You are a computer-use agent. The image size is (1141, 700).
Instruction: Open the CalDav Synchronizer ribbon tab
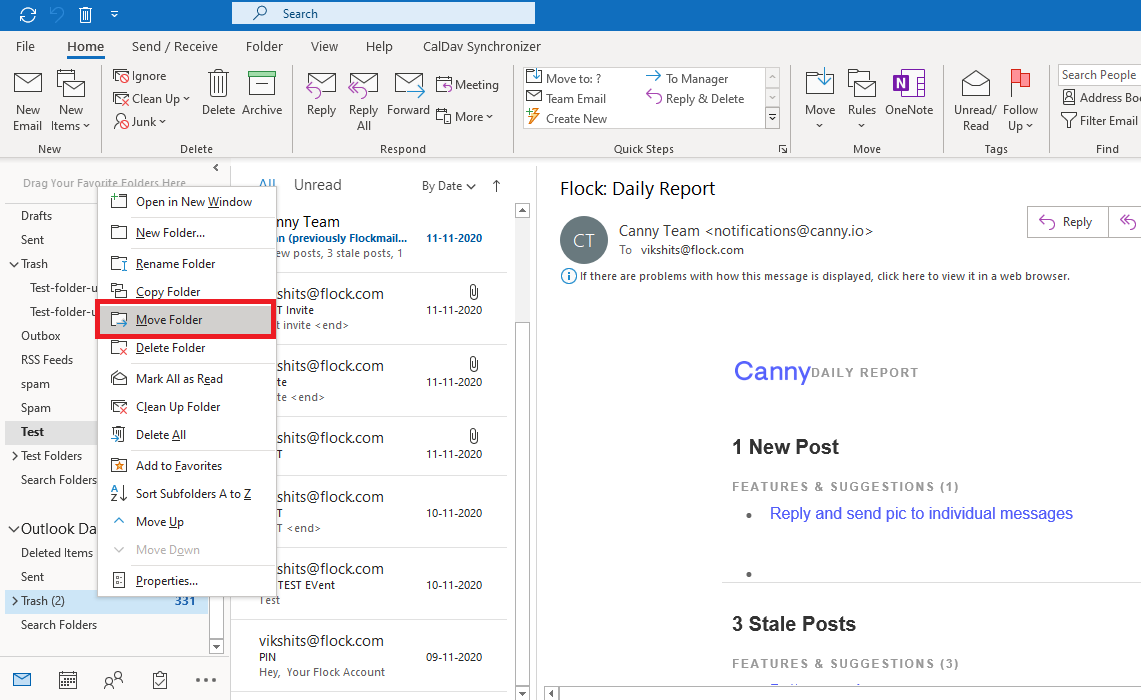[482, 47]
